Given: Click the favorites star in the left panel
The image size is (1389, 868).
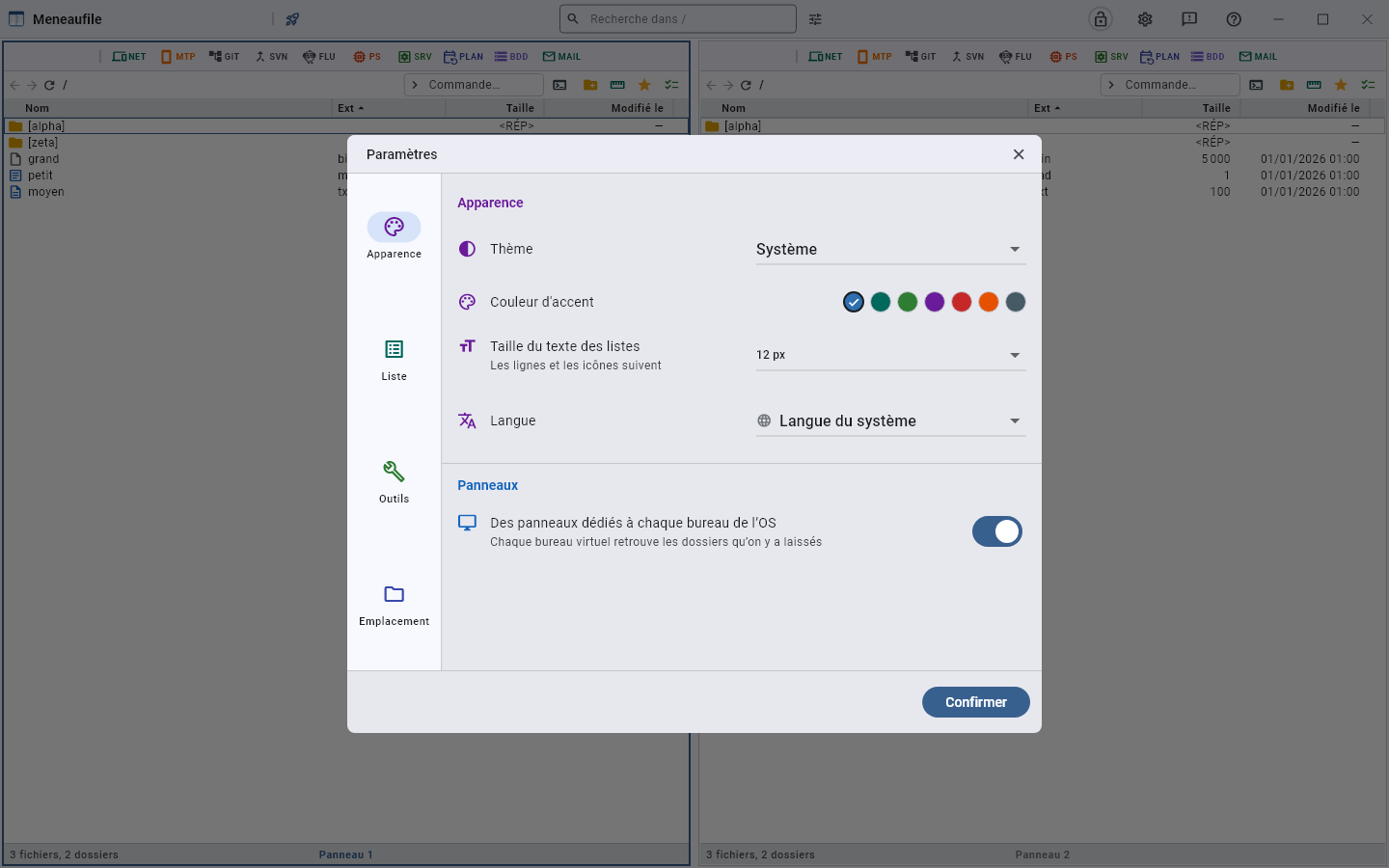Looking at the screenshot, I should 644,85.
